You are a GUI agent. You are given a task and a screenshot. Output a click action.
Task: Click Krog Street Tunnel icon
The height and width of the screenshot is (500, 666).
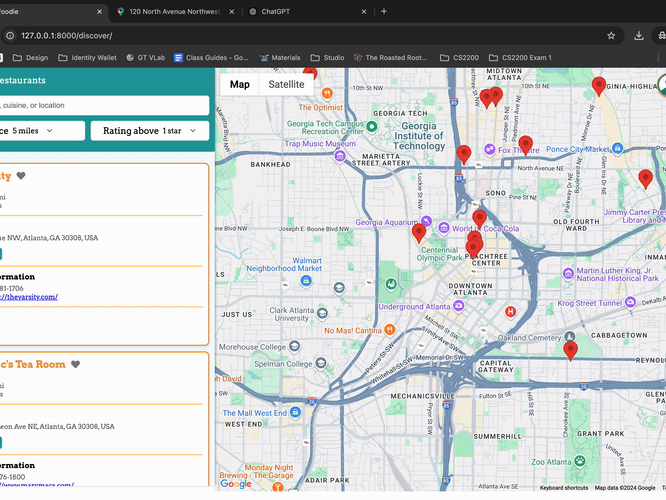(x=630, y=302)
